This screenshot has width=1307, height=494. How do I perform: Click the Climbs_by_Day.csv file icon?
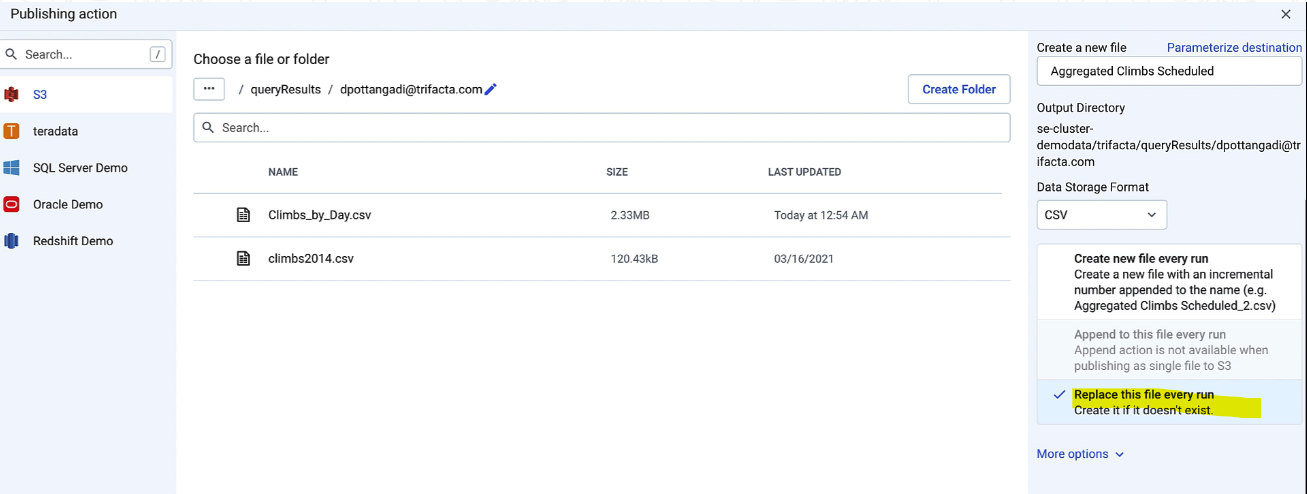tap(242, 215)
